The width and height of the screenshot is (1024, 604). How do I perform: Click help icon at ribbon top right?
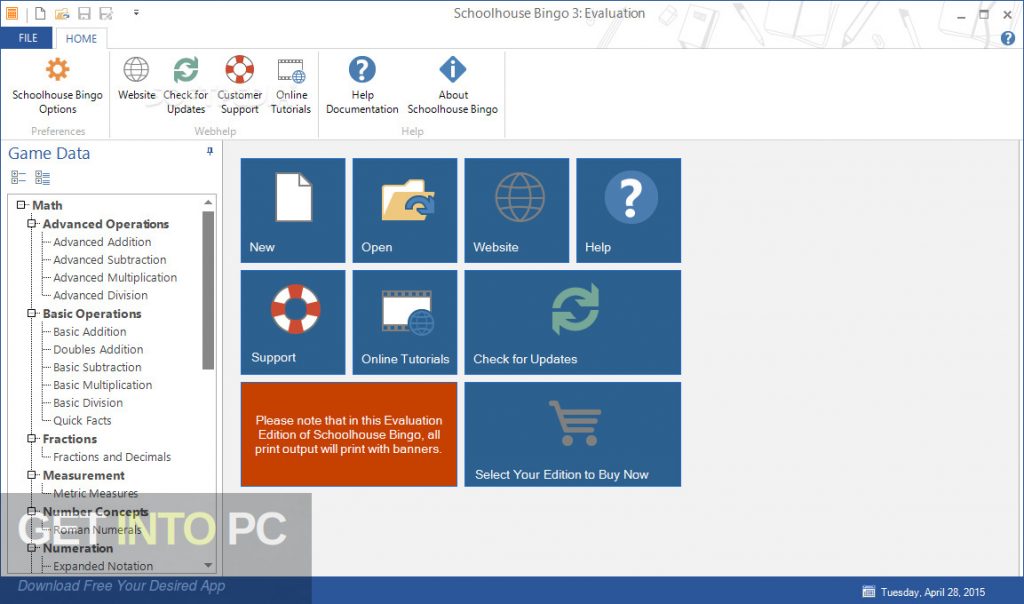[x=1008, y=38]
